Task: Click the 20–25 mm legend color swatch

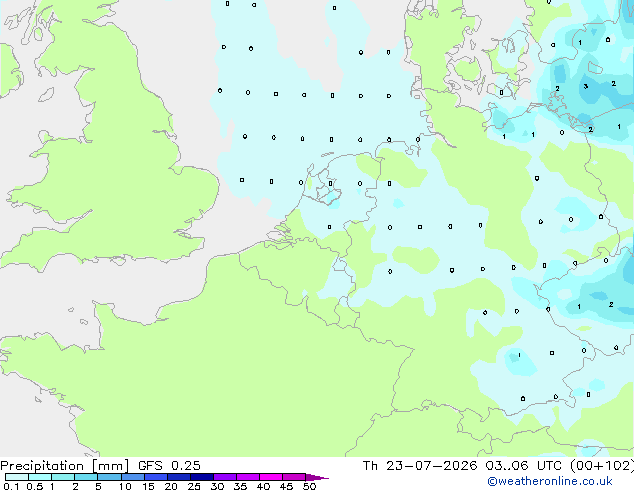Action: point(179,477)
